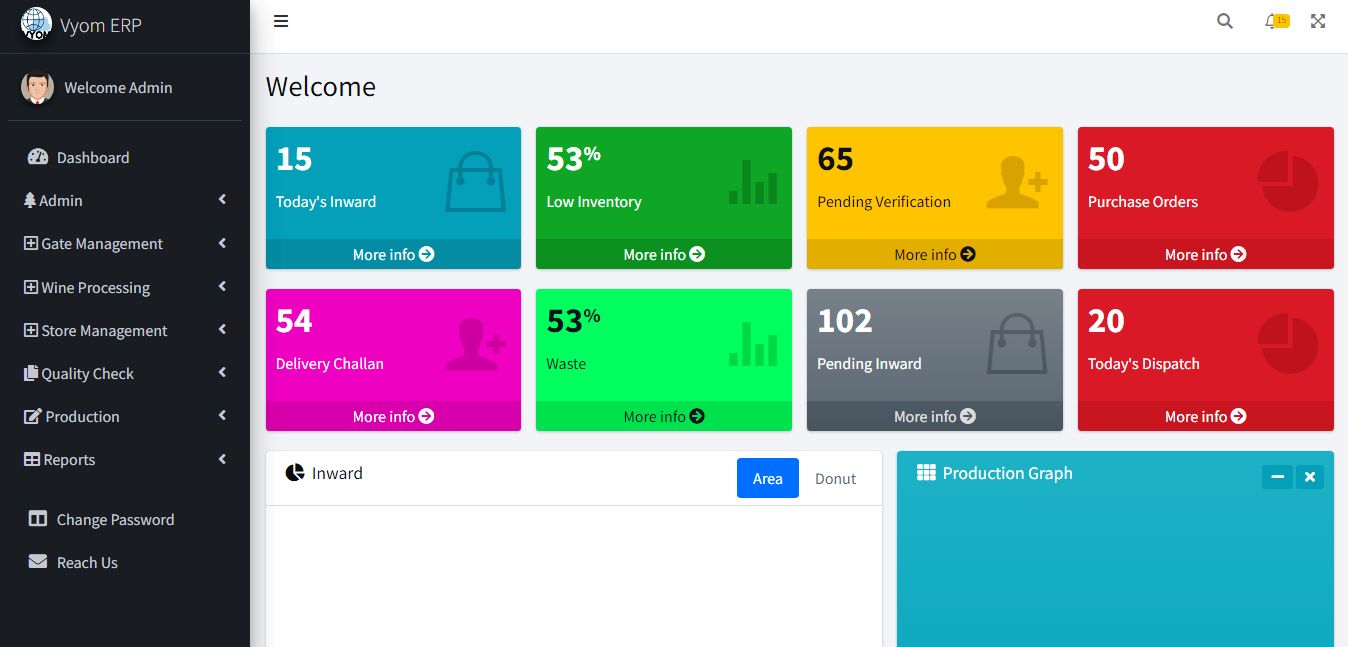The image size is (1348, 647).
Task: Click the hamburger menu sidebar toggle
Action: coord(281,21)
